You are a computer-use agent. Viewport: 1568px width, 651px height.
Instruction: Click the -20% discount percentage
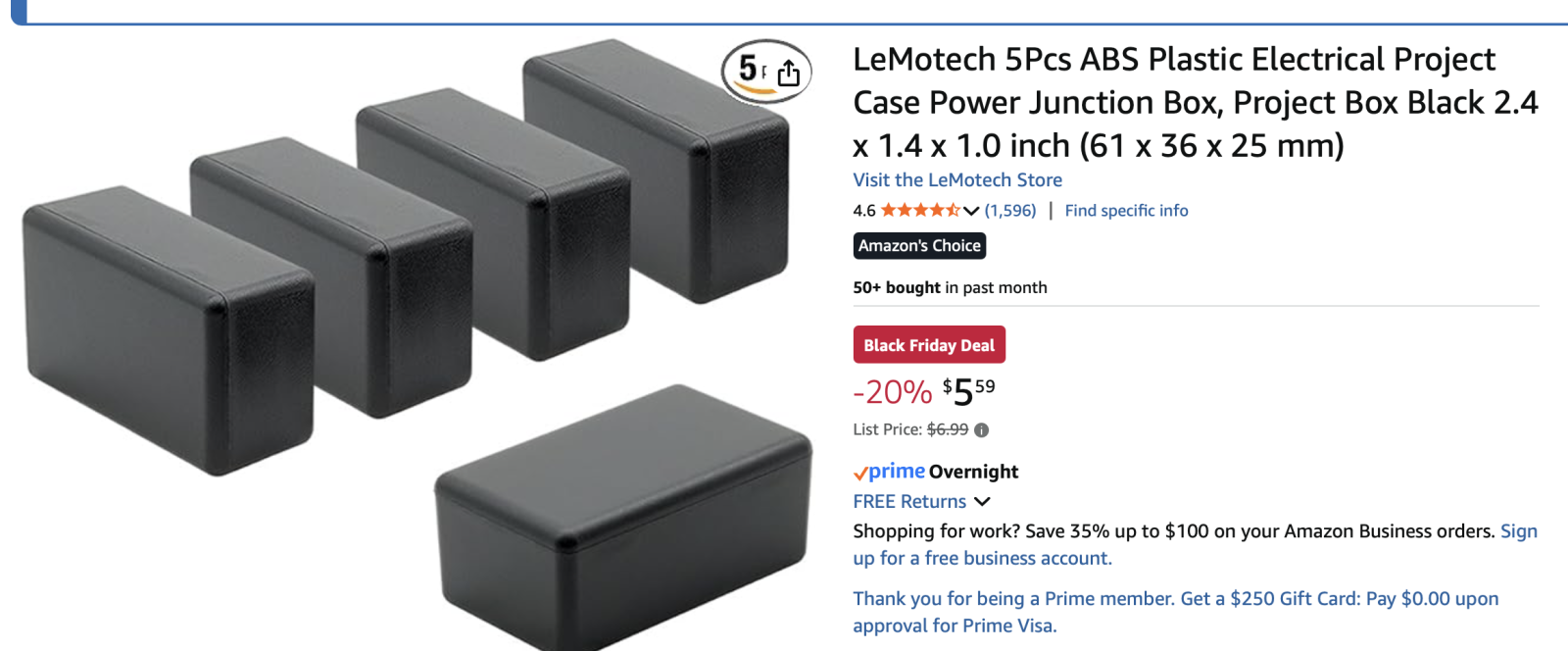(x=892, y=391)
